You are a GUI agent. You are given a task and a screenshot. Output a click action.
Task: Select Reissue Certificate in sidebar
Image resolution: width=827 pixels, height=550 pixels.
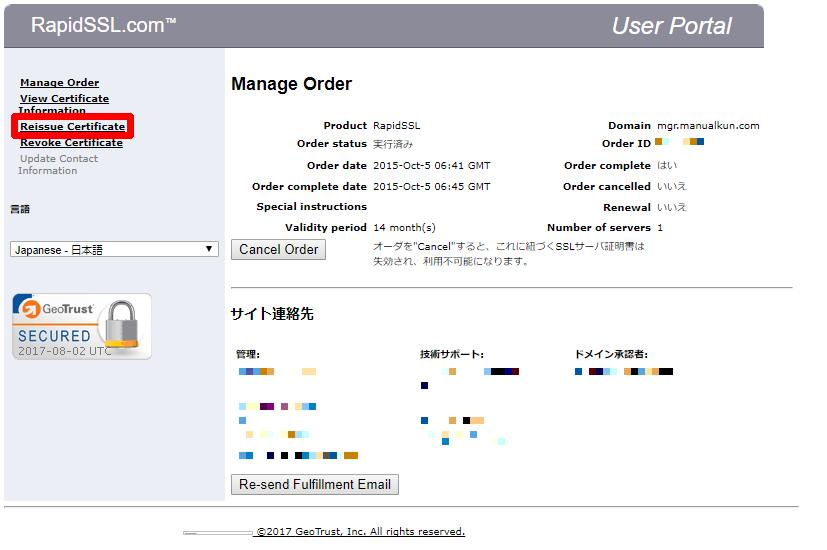click(72, 127)
